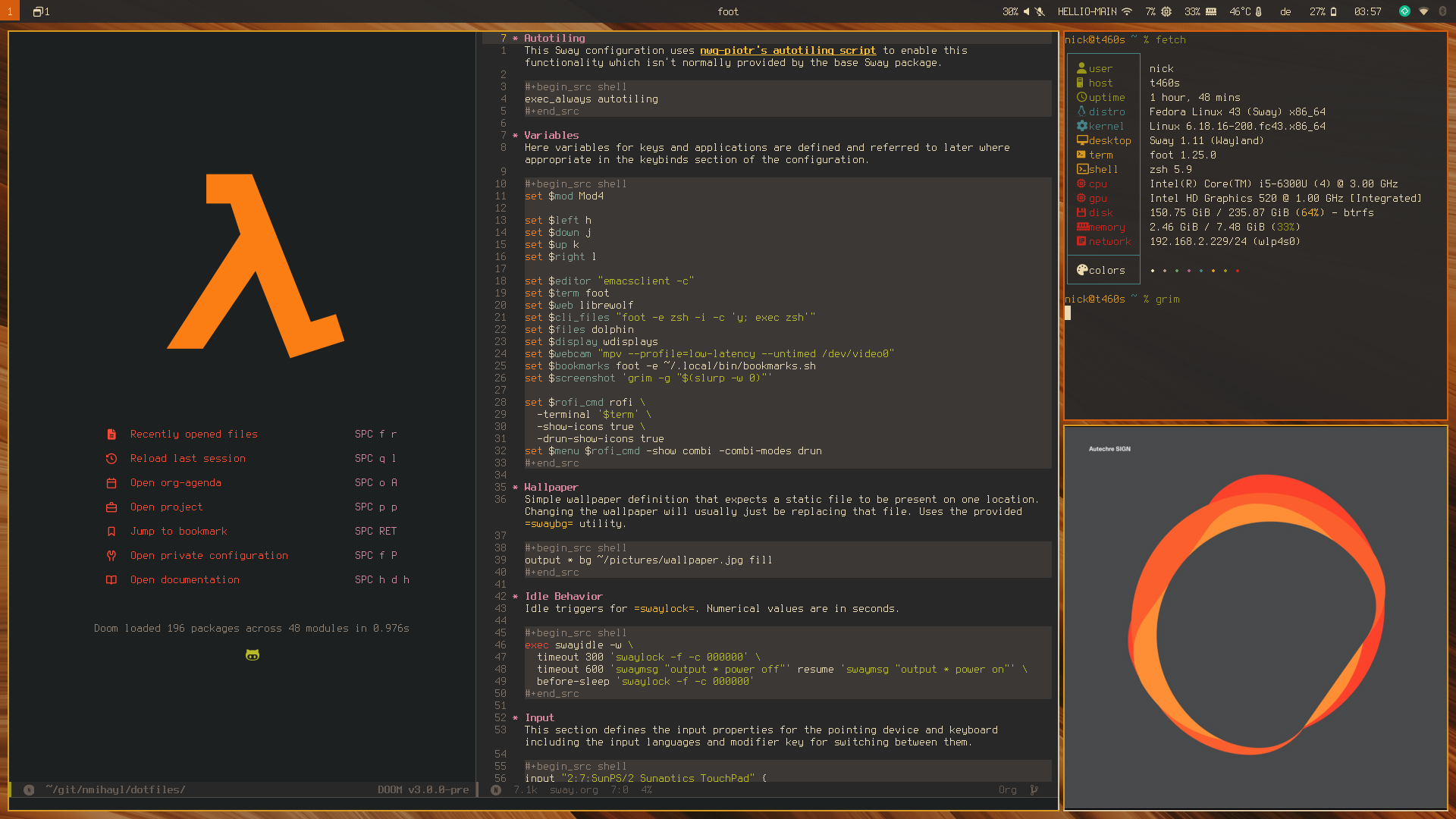Click the Org major mode label

pyautogui.click(x=1007, y=789)
